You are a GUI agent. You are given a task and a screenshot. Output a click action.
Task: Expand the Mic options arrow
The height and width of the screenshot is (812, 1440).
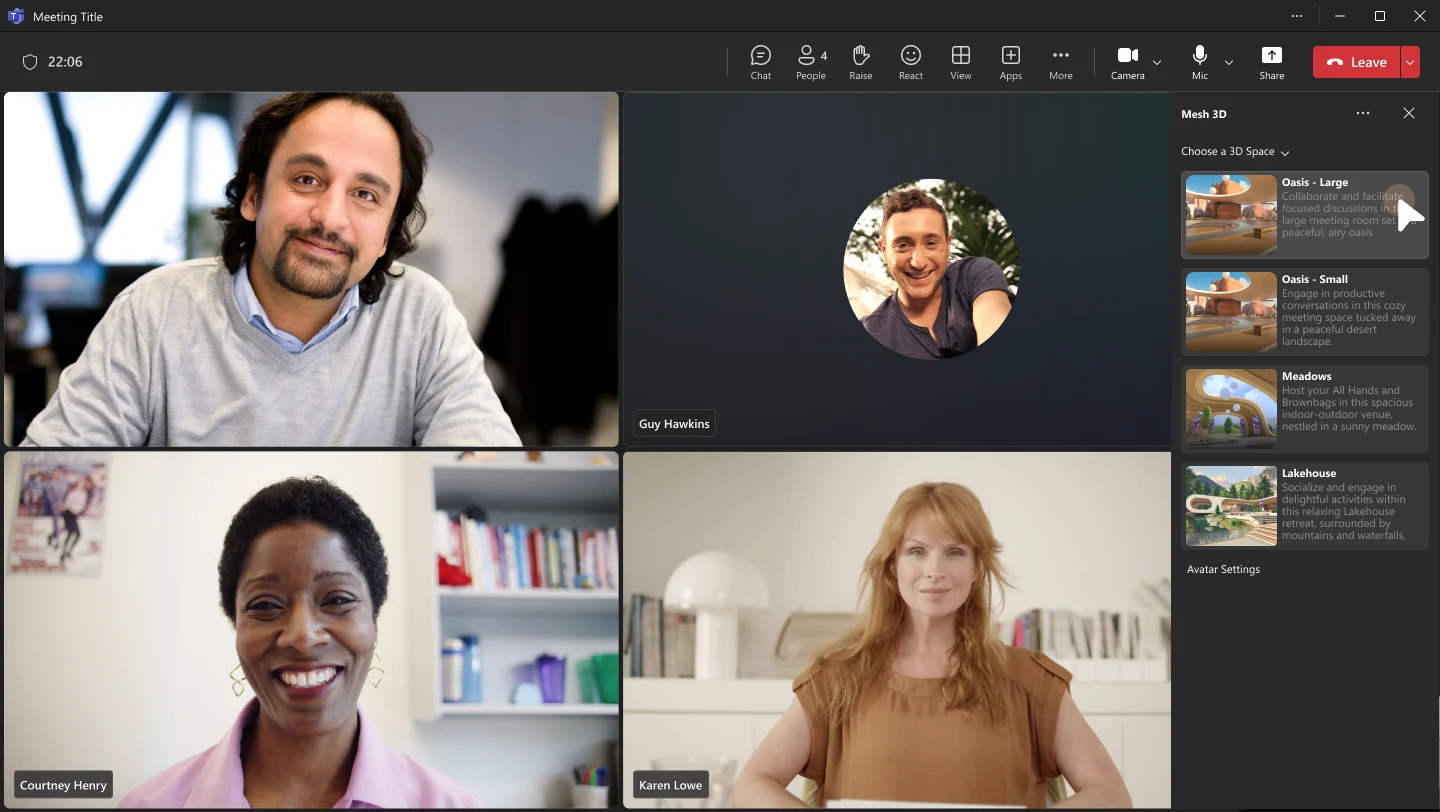[1229, 62]
